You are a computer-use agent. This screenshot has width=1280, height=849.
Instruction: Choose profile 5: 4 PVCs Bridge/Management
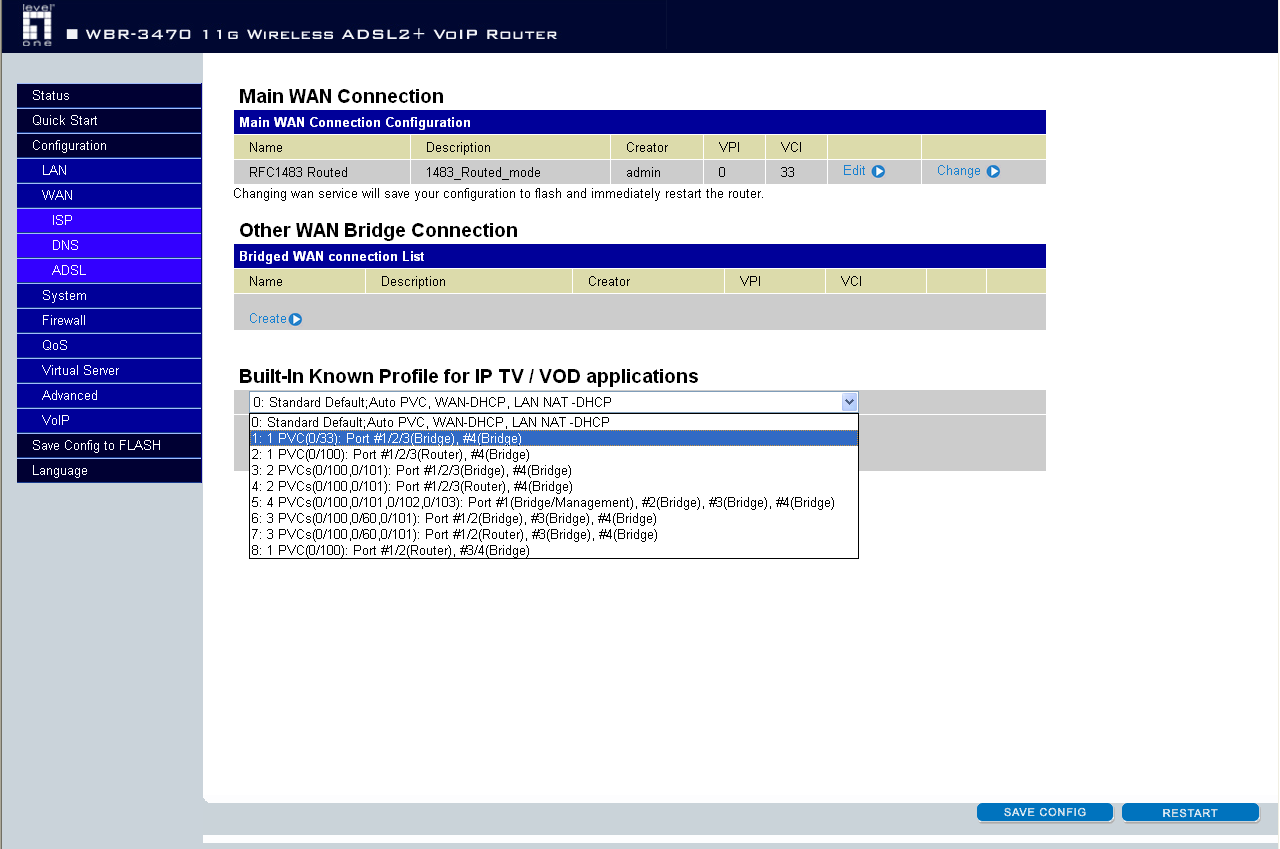tap(554, 502)
